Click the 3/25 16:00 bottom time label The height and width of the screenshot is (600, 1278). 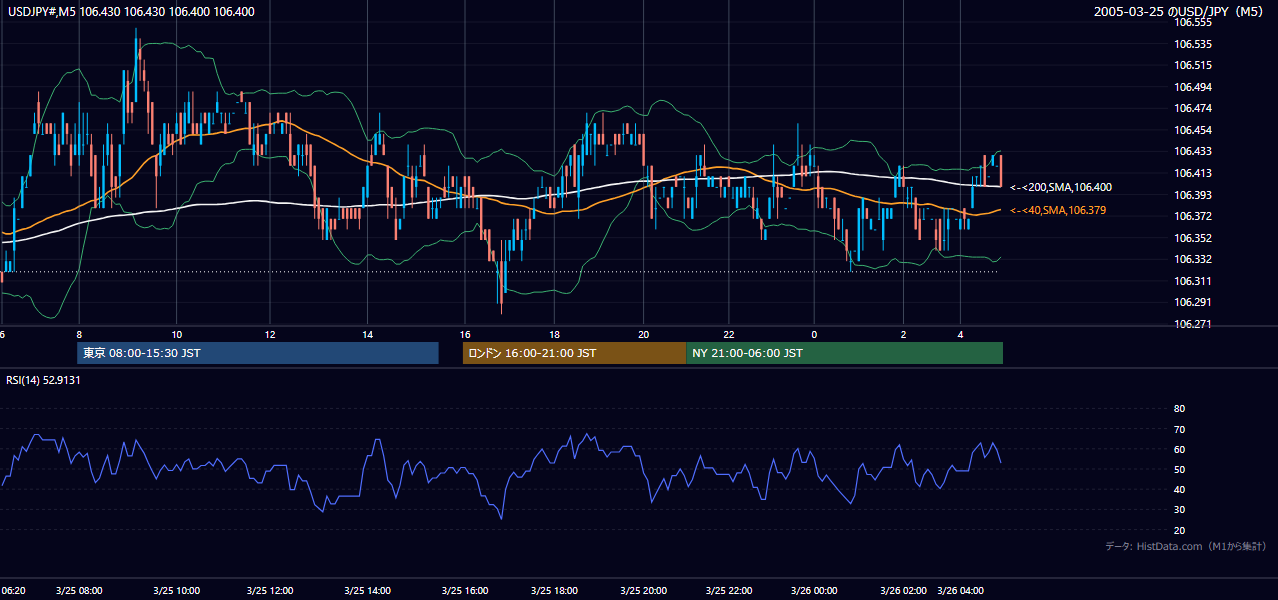point(465,590)
